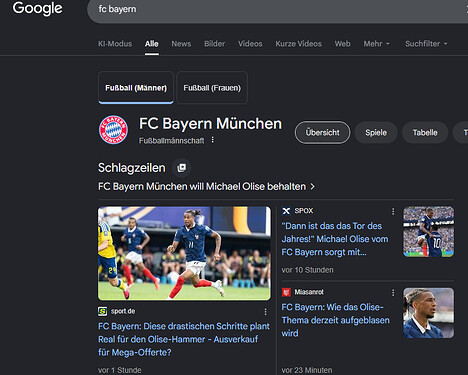Switch to the Bilder tab

[214, 44]
